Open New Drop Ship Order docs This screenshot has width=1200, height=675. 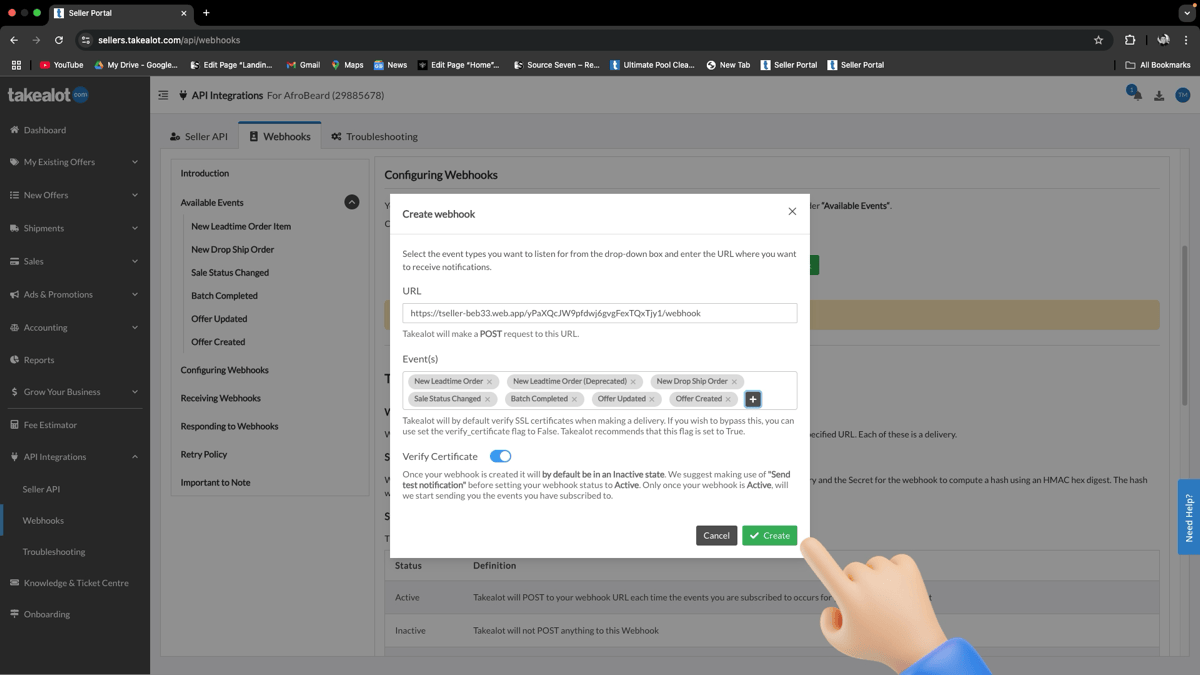[x=232, y=249]
